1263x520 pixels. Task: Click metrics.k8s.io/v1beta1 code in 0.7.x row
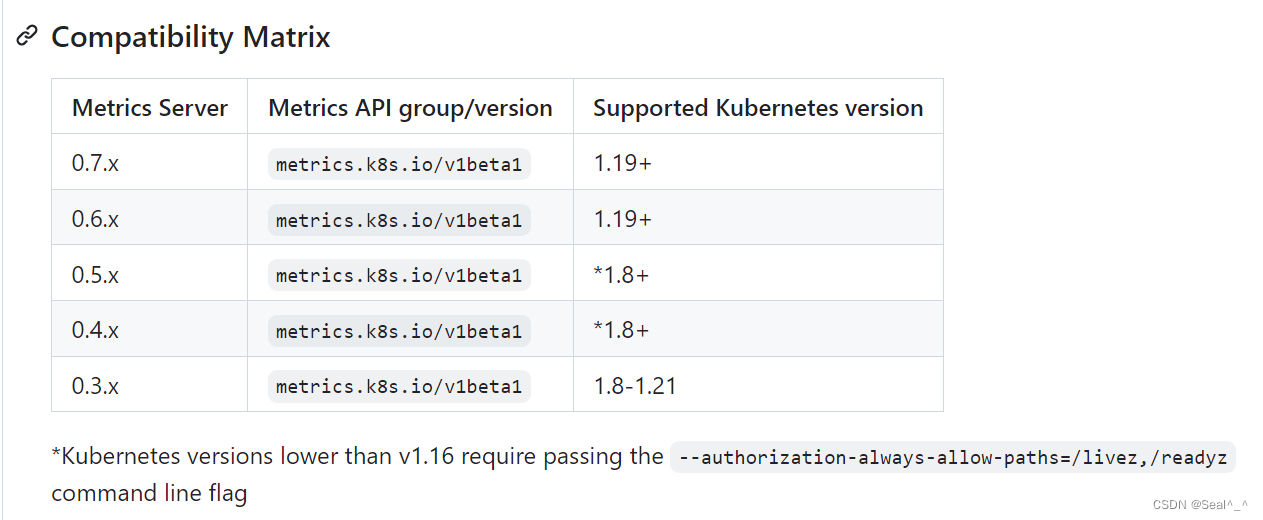399,164
